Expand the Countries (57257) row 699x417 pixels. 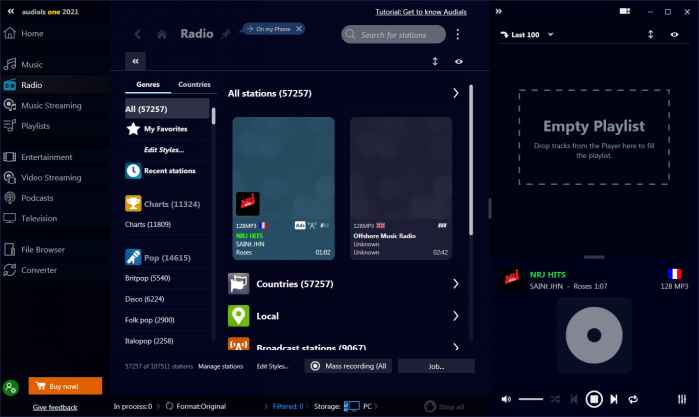tap(455, 284)
